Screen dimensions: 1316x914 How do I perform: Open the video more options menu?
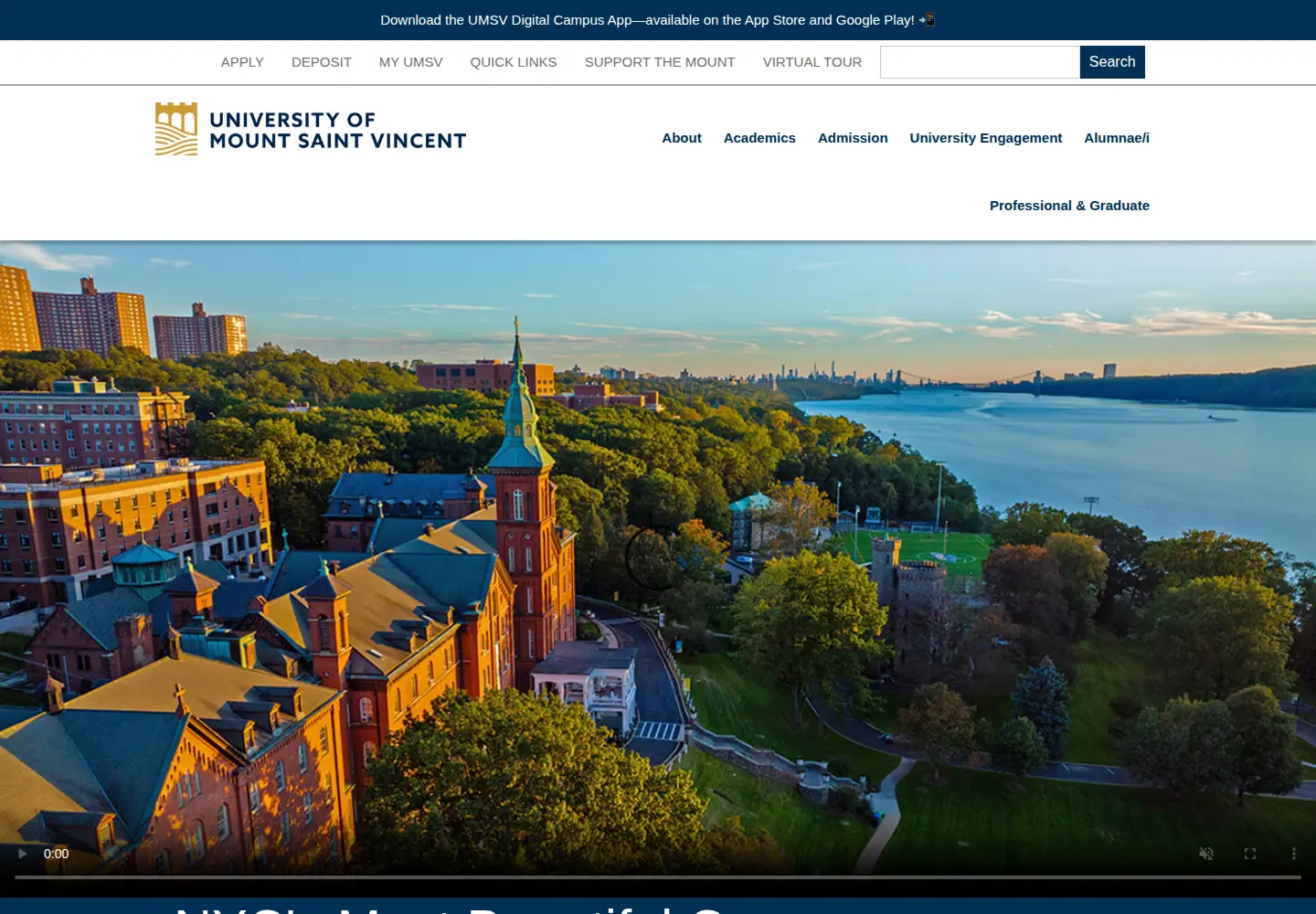(1293, 854)
